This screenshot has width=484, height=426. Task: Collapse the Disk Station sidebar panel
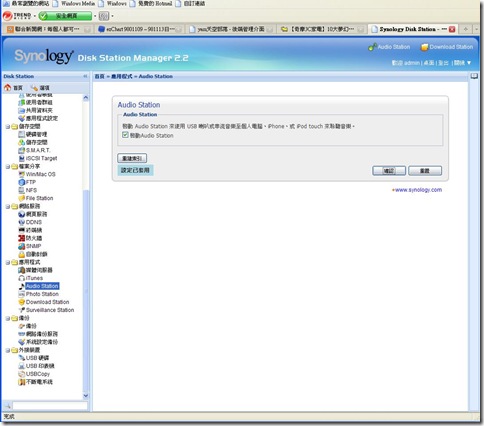pyautogui.click(x=85, y=76)
